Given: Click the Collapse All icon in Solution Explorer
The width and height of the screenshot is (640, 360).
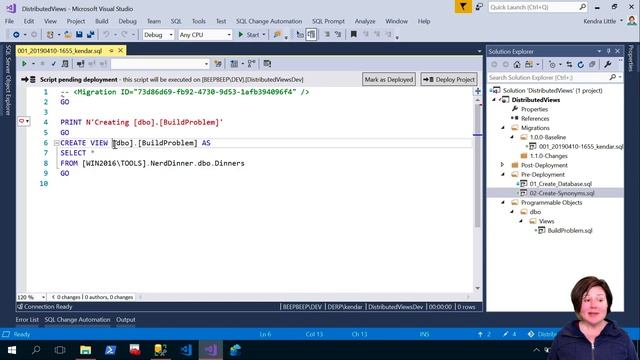Looking at the screenshot, I should (592, 64).
